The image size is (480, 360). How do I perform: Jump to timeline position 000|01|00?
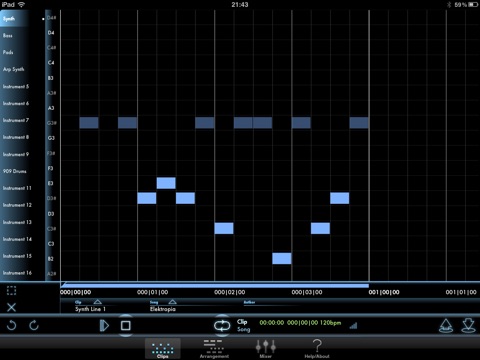pos(152,292)
